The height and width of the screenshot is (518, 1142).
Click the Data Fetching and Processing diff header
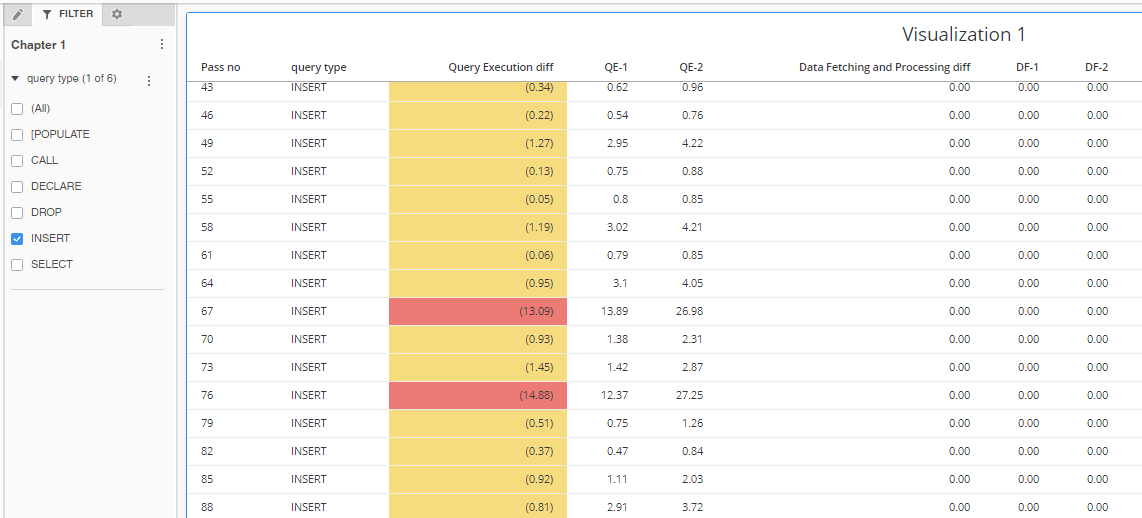(x=884, y=67)
